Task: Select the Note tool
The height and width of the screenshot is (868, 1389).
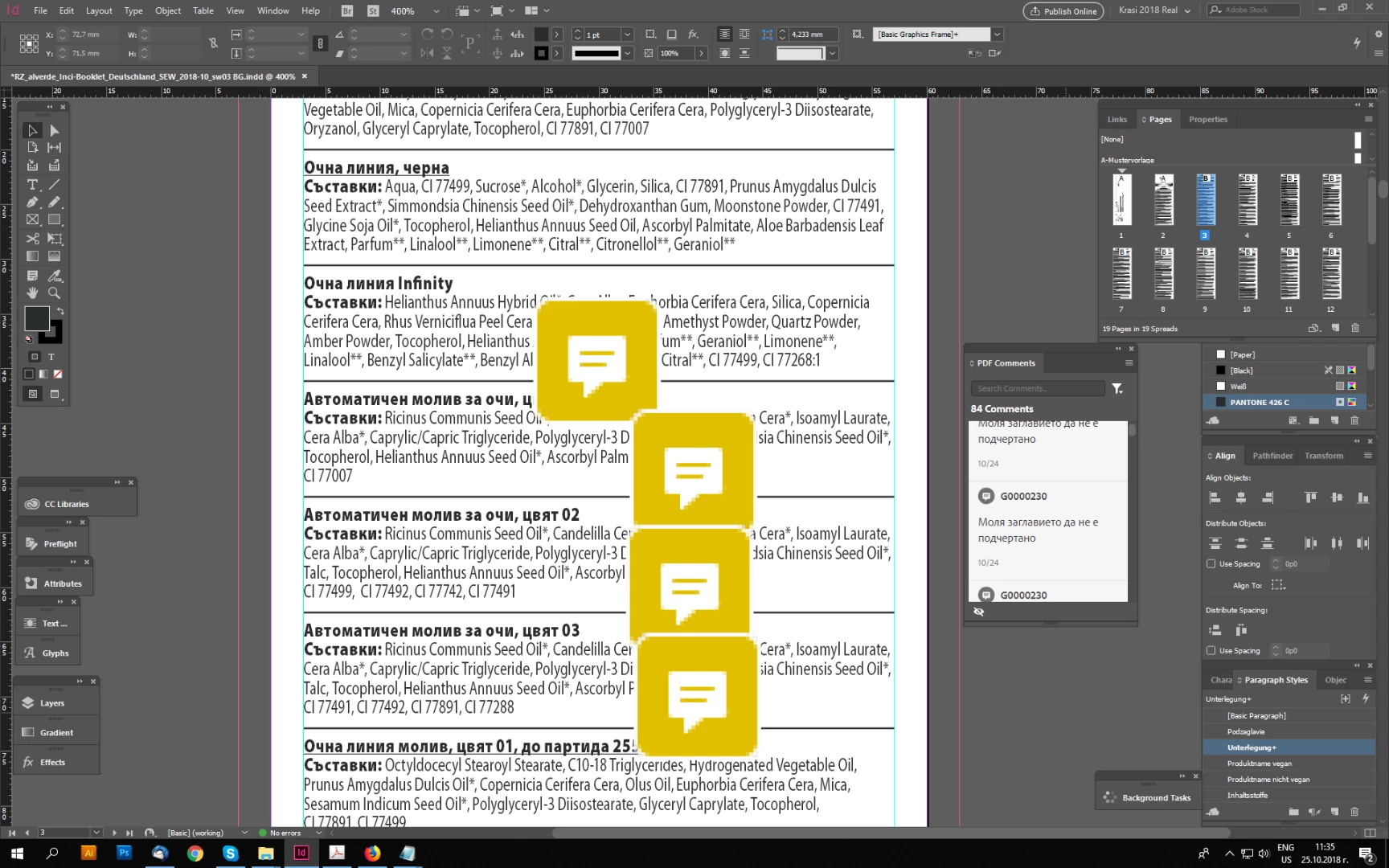Action: pos(32,276)
